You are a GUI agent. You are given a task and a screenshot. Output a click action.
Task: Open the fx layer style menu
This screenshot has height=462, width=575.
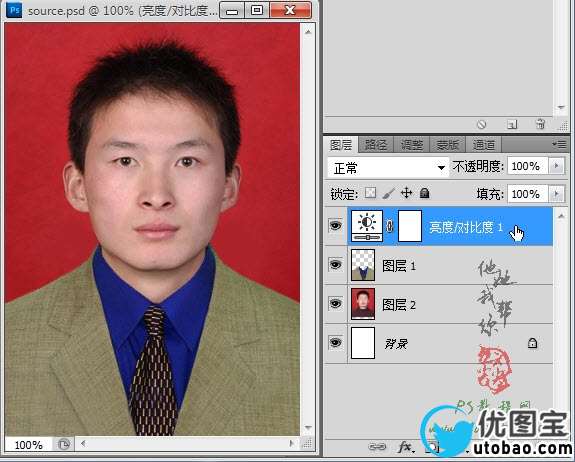tap(406, 447)
